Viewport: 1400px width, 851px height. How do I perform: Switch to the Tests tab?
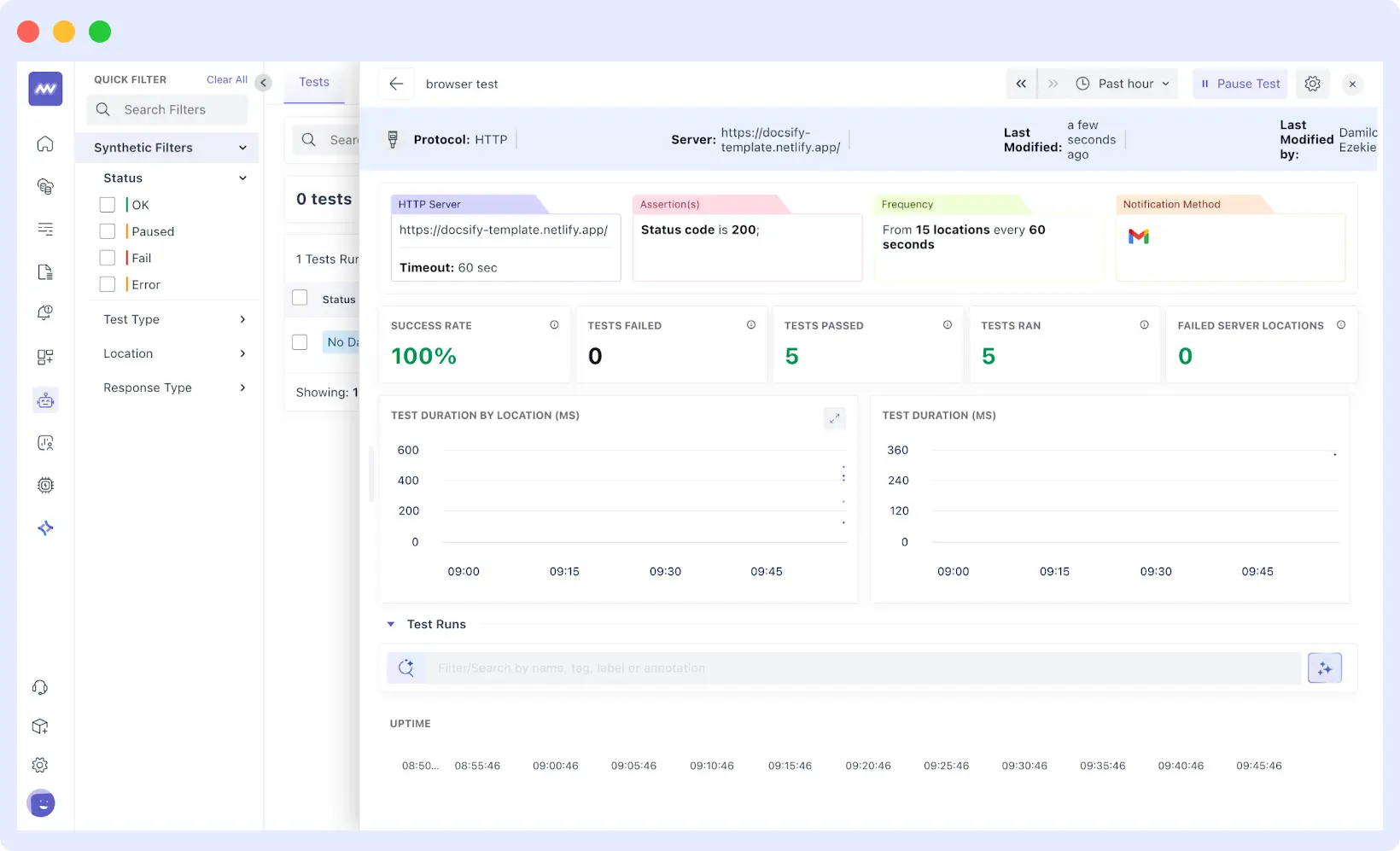pyautogui.click(x=312, y=82)
